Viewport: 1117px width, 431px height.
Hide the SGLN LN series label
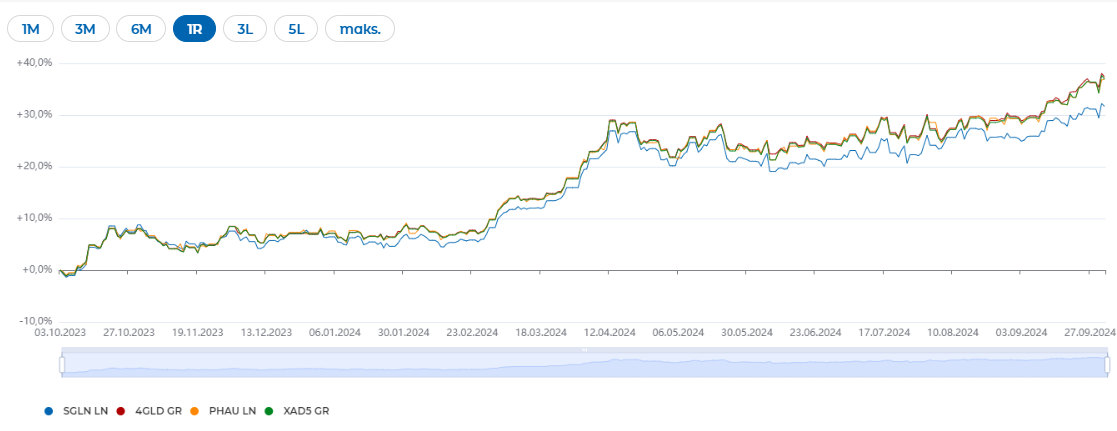[x=85, y=411]
